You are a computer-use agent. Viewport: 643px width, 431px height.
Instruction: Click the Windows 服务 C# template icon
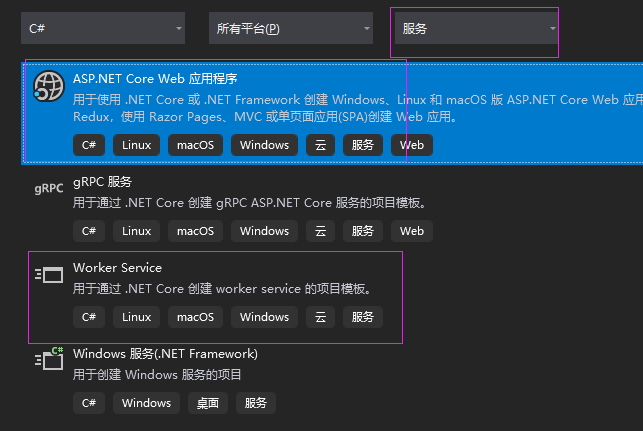click(x=48, y=360)
